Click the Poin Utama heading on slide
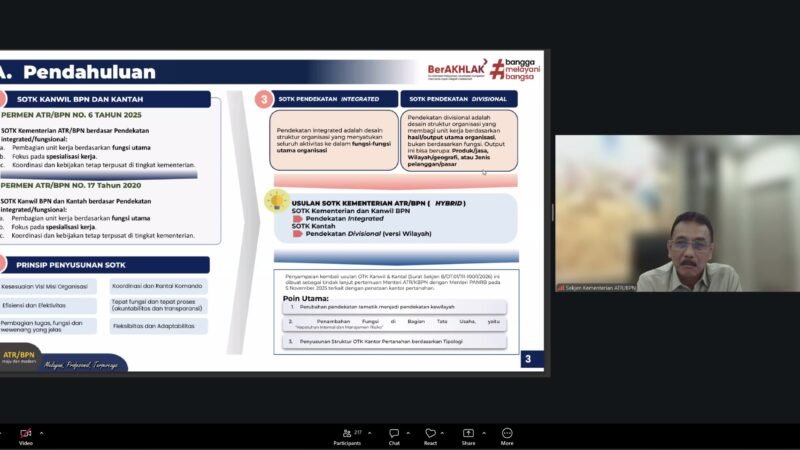The height and width of the screenshot is (450, 800). pos(306,298)
